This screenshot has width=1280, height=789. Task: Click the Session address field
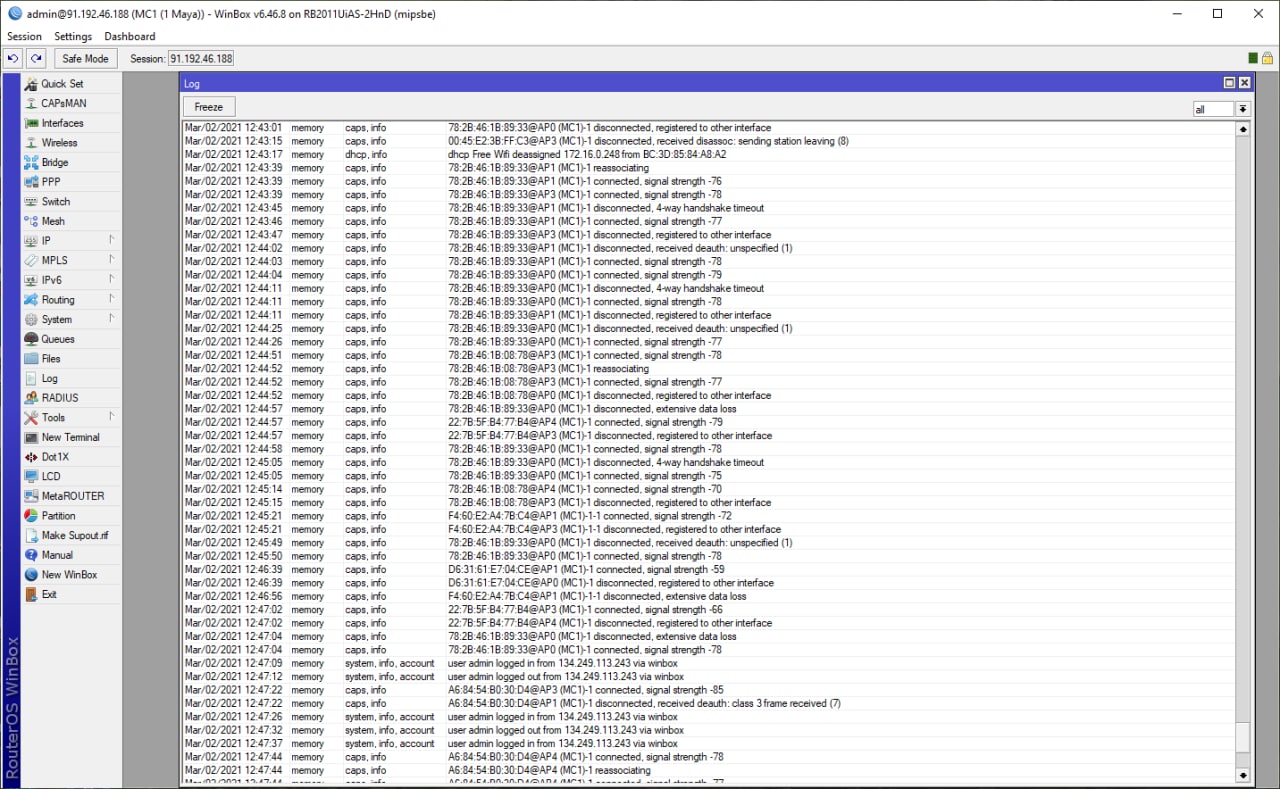click(200, 59)
